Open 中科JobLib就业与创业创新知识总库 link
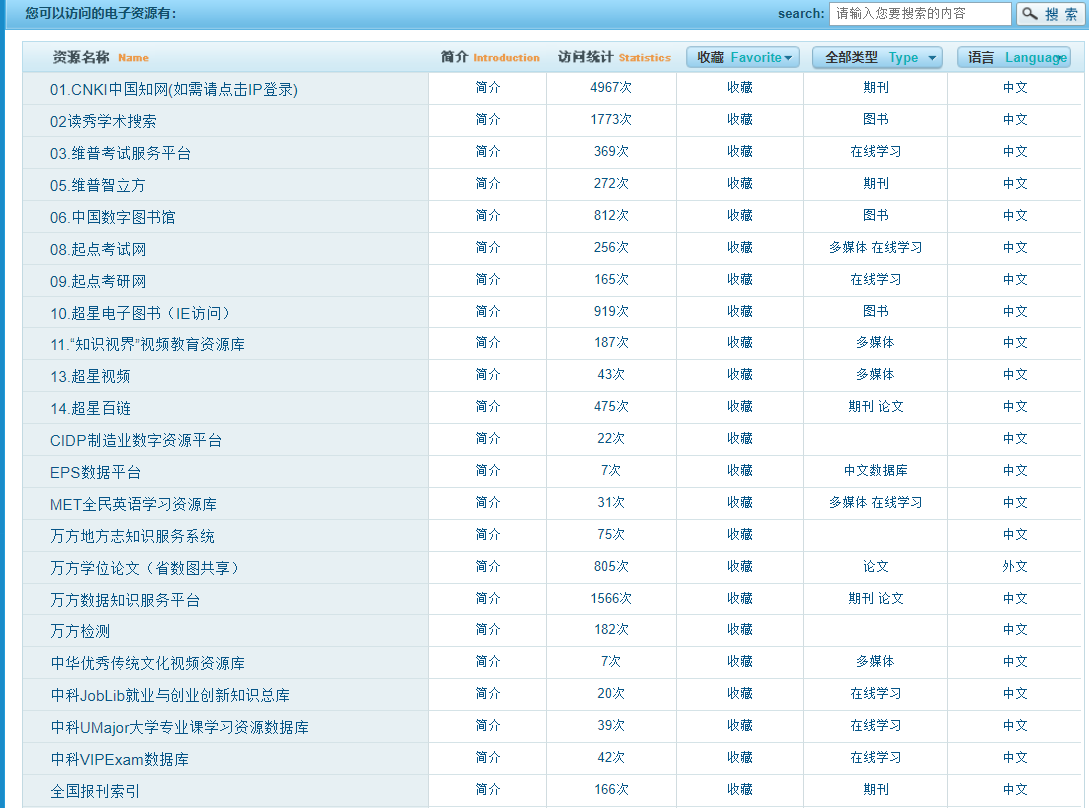This screenshot has width=1089, height=808. pyautogui.click(x=170, y=695)
